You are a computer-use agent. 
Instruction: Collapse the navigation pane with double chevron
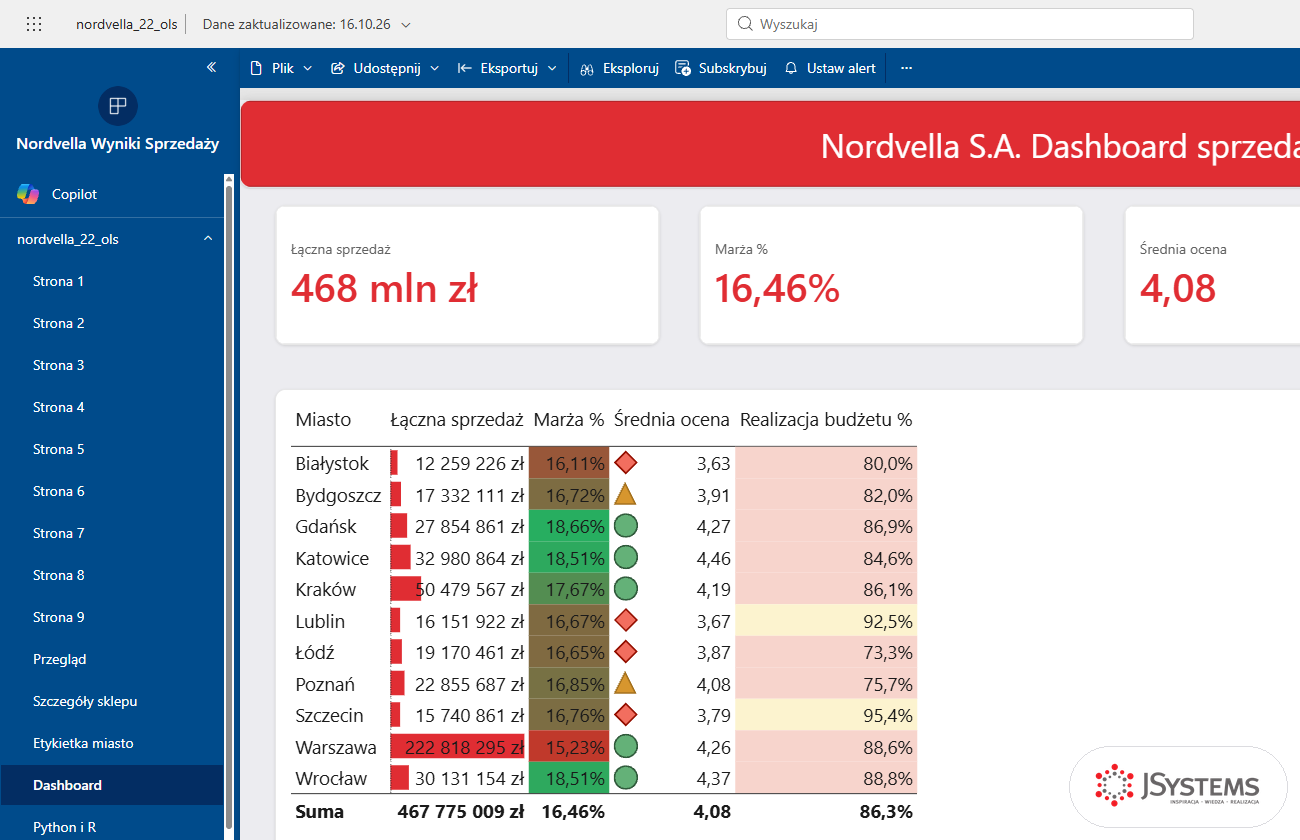click(211, 67)
